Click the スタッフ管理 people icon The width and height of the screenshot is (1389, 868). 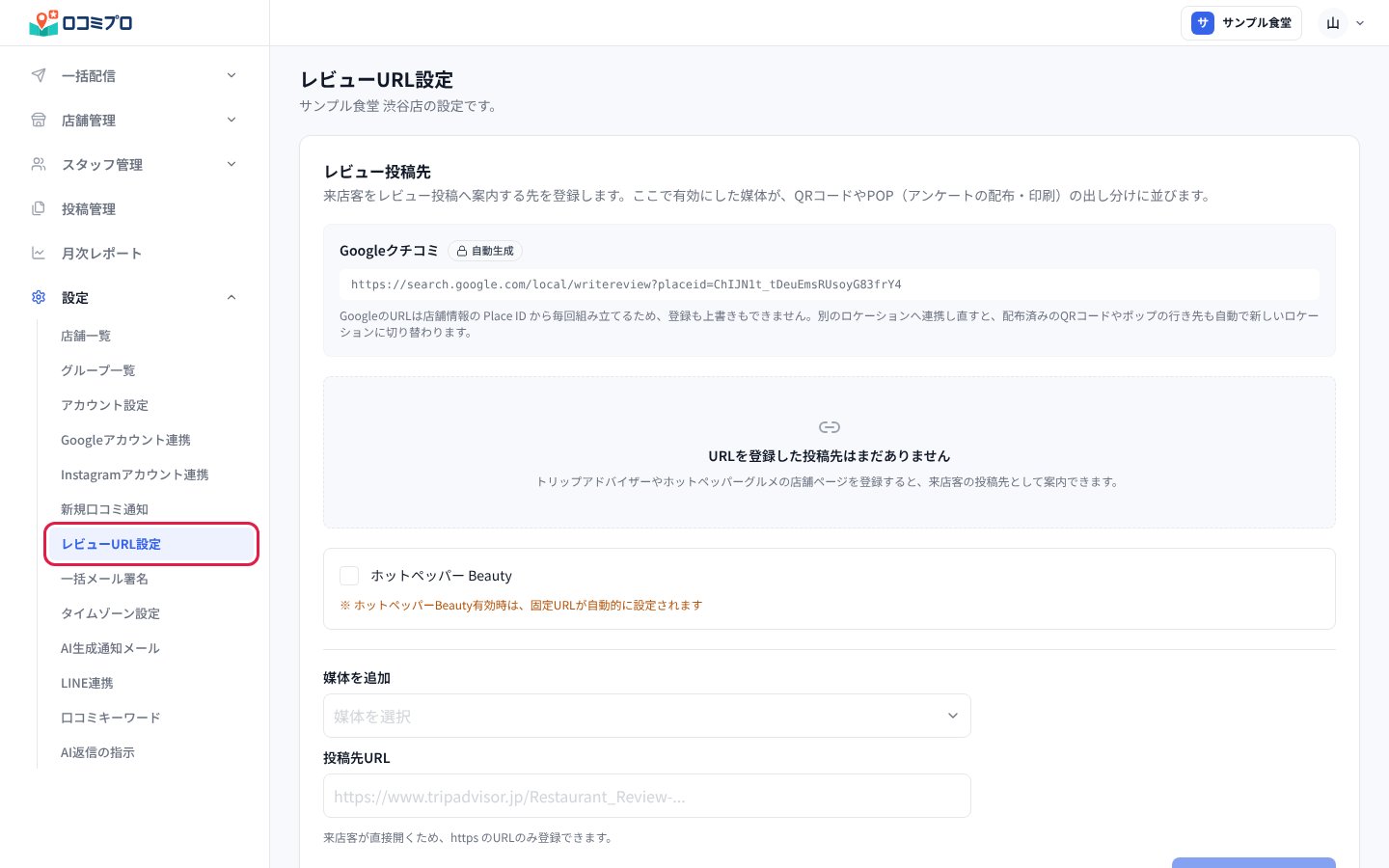39,164
